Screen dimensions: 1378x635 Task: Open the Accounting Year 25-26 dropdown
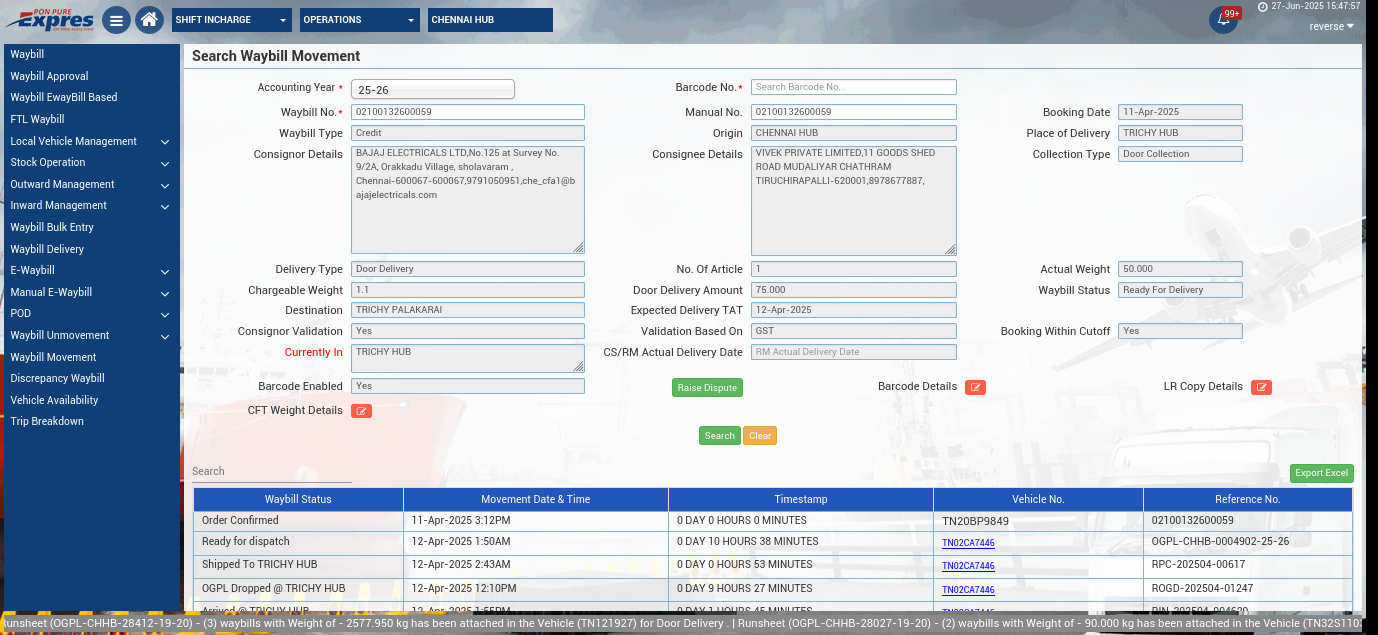[x=433, y=90]
